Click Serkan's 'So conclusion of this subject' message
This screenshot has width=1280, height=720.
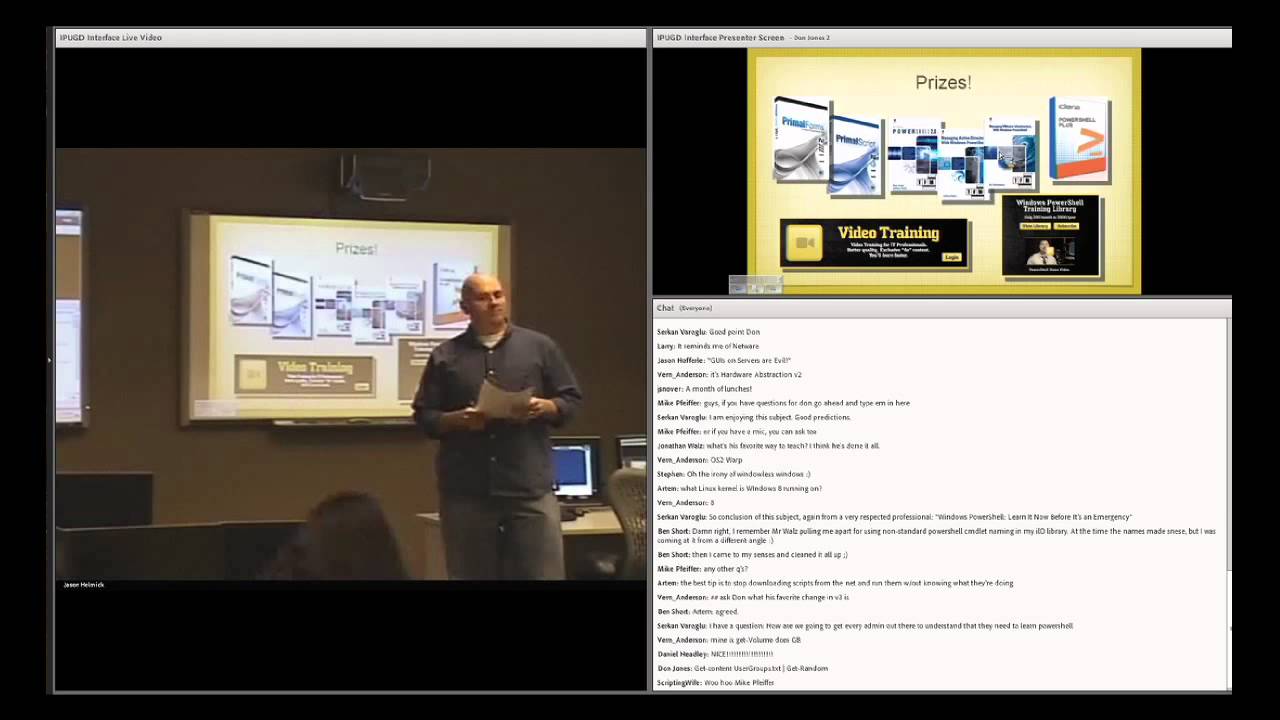tap(894, 517)
